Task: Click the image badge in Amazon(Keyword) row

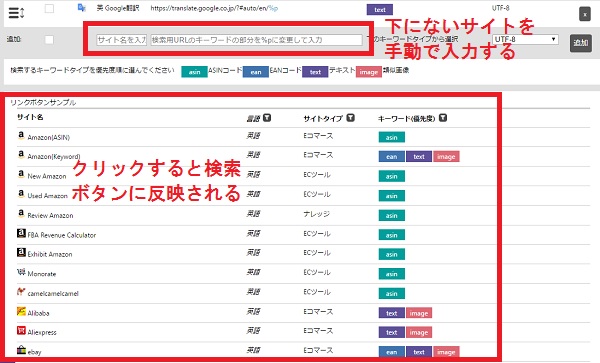Action: [446, 156]
